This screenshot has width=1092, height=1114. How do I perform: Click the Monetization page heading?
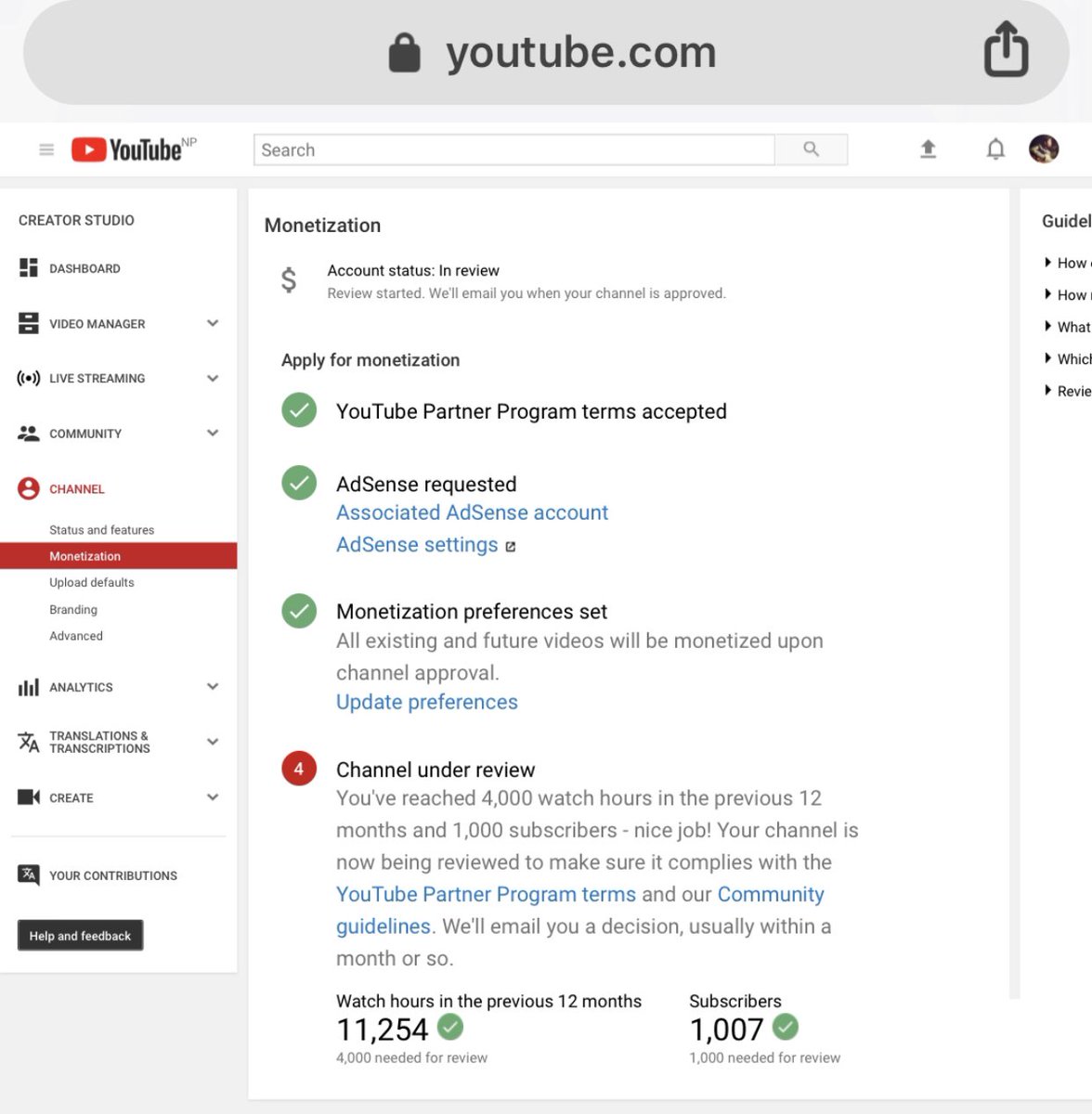pyautogui.click(x=322, y=226)
